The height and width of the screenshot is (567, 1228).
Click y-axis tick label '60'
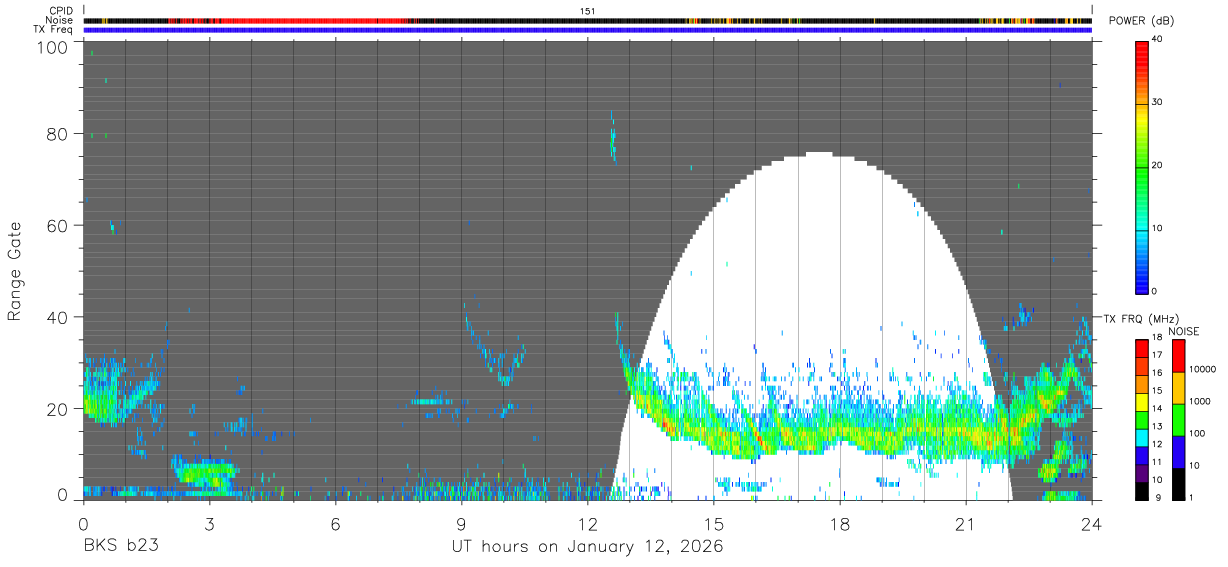[57, 226]
